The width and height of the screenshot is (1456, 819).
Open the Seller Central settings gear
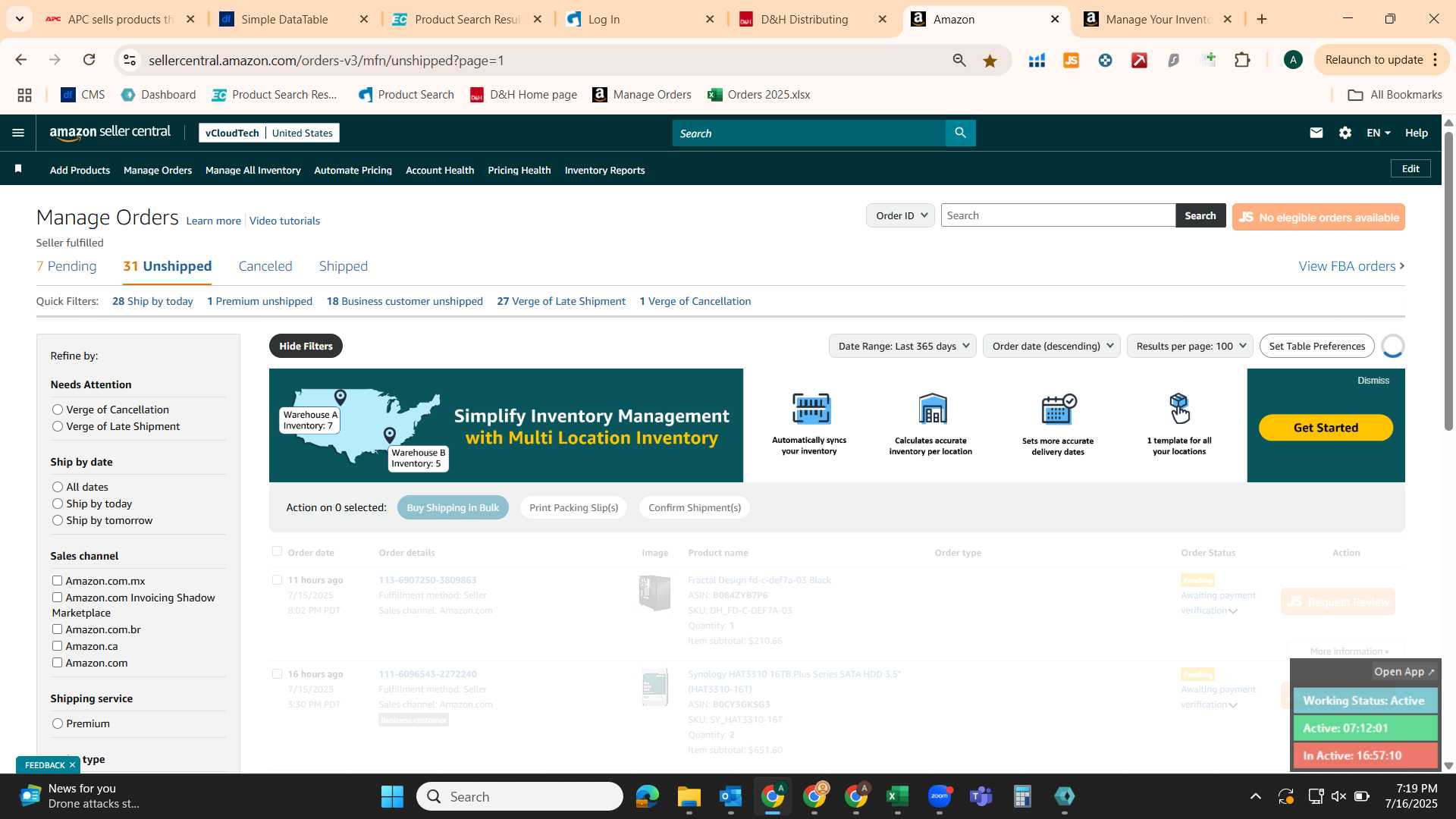pyautogui.click(x=1345, y=133)
